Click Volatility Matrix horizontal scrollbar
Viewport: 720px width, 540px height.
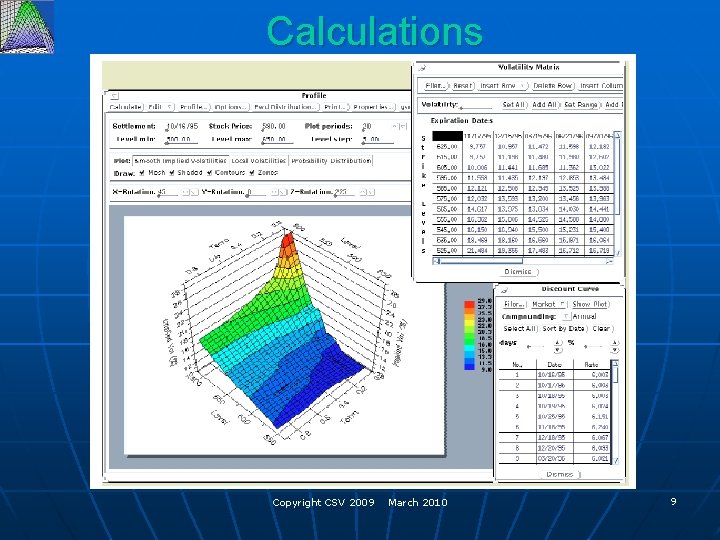(x=523, y=261)
